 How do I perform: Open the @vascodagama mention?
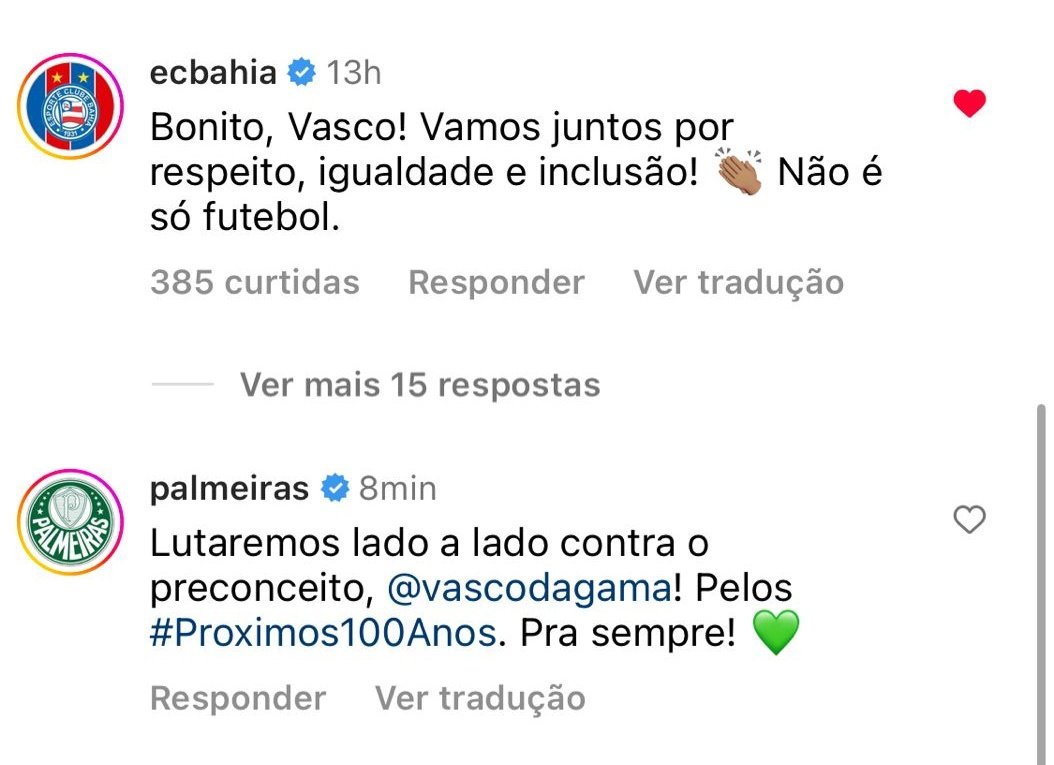click(528, 589)
